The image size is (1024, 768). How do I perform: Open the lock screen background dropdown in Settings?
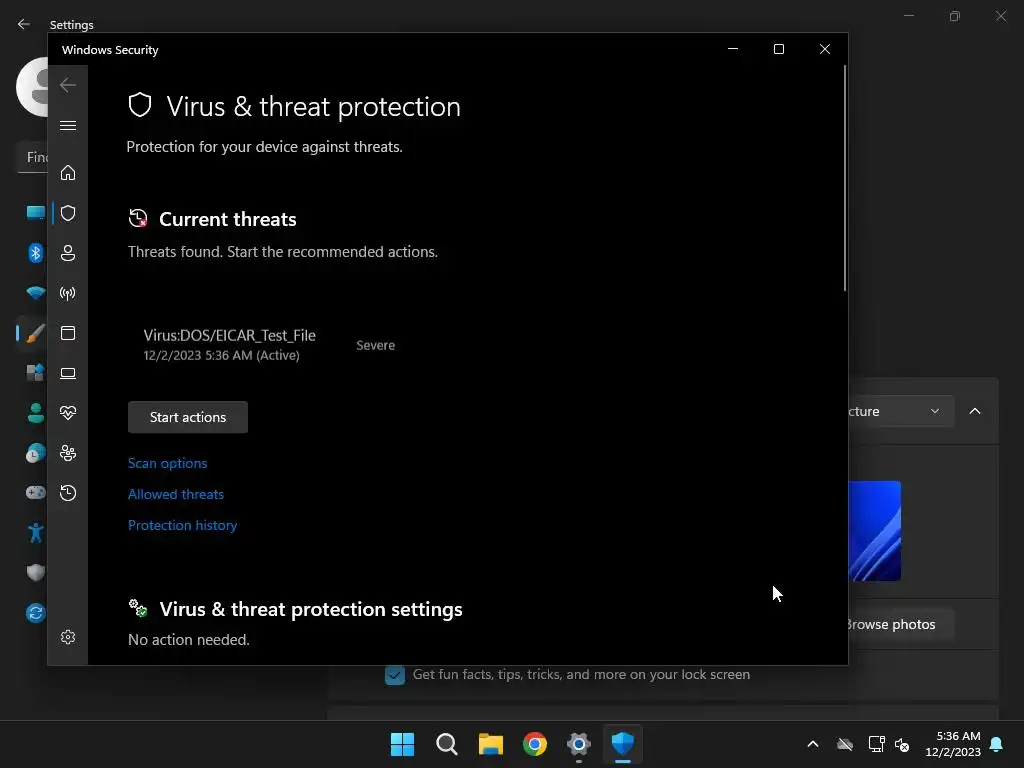click(901, 411)
